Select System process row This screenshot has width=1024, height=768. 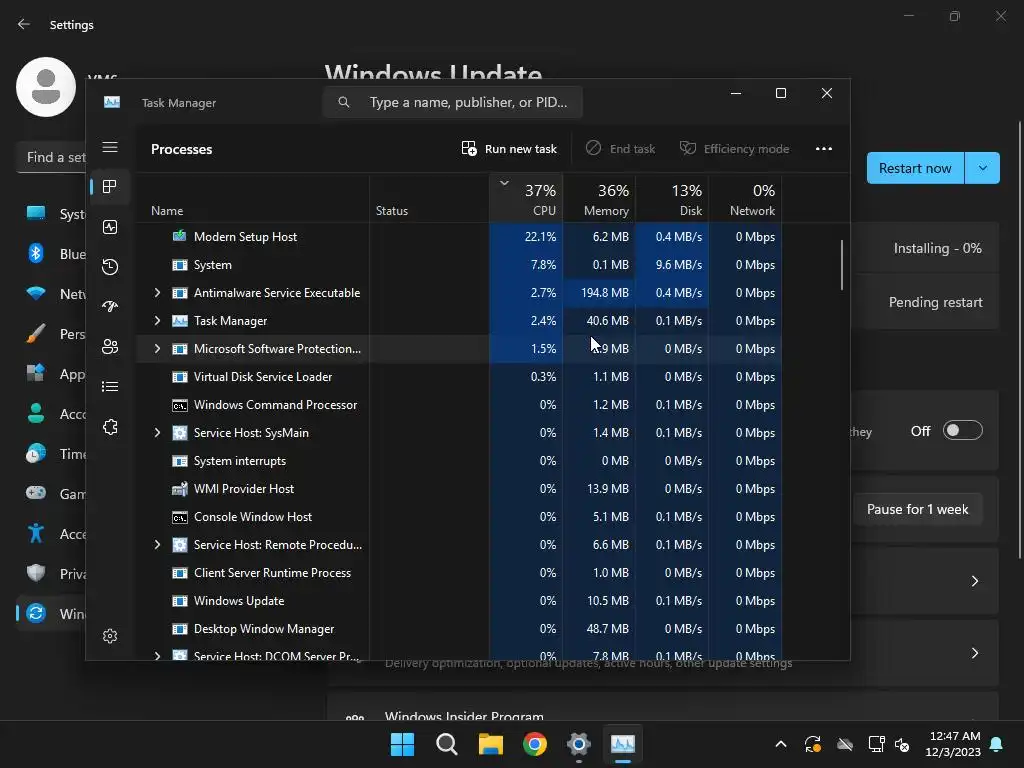(x=460, y=264)
